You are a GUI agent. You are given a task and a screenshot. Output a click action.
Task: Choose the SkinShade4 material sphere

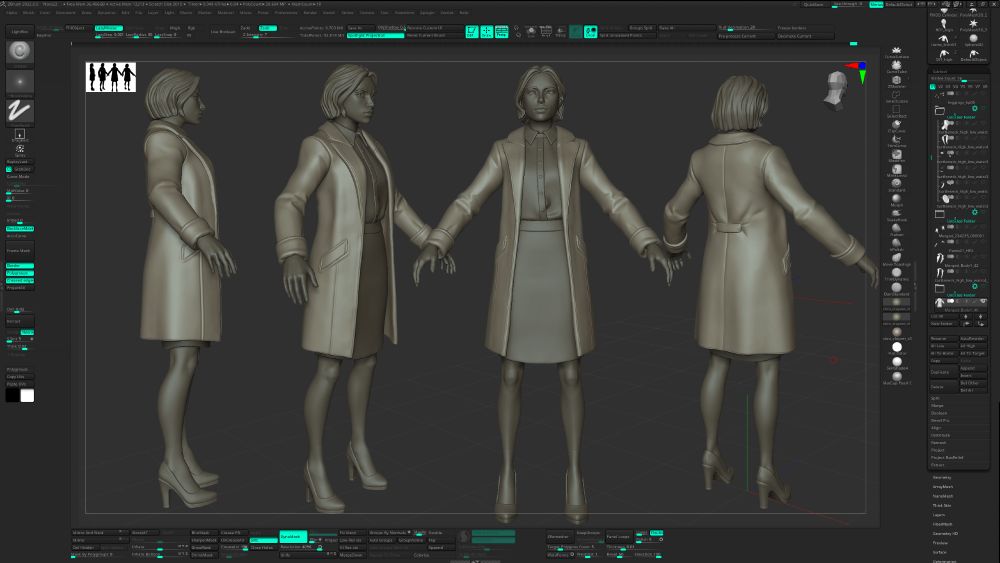pyautogui.click(x=897, y=363)
